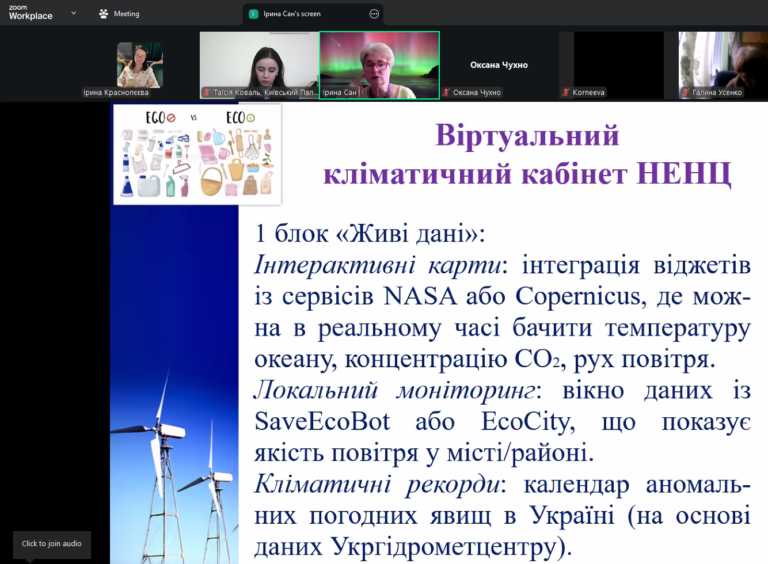Open the more options ellipsis on screen-share tab
This screenshot has width=768, height=564.
[x=374, y=14]
